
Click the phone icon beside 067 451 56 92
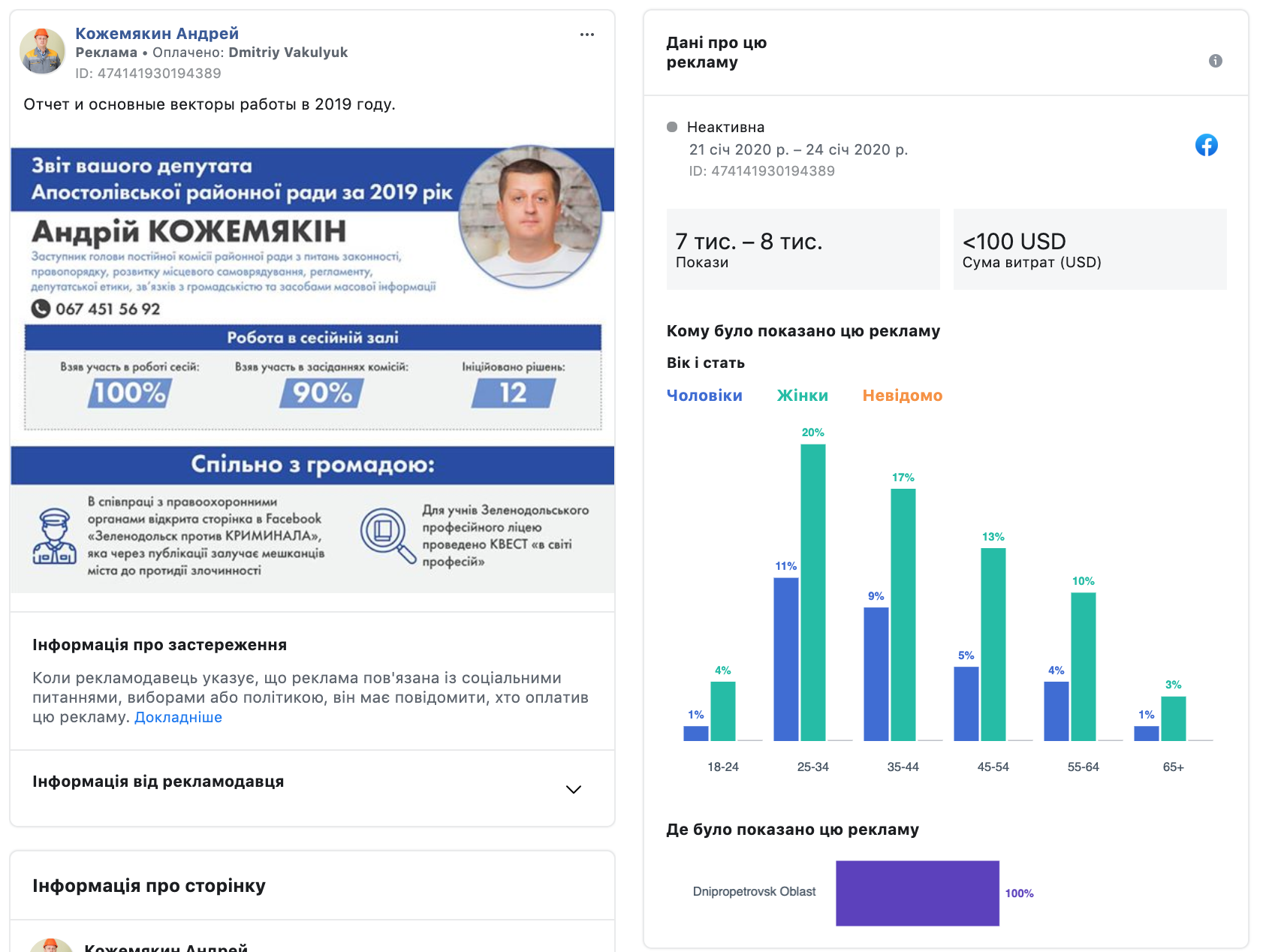click(41, 309)
